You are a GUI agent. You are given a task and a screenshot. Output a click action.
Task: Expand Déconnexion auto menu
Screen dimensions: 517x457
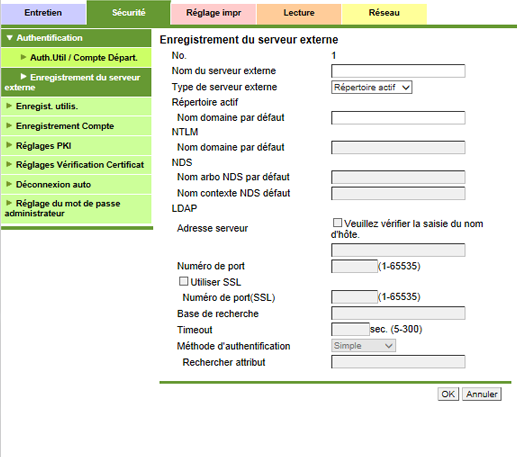point(76,184)
